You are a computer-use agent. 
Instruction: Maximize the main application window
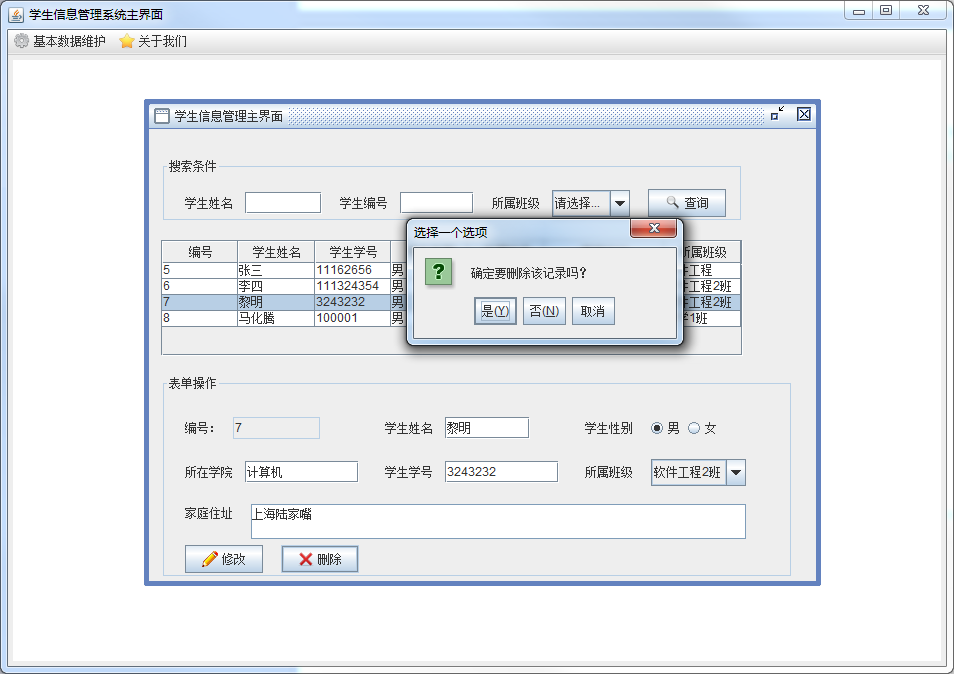click(x=886, y=10)
